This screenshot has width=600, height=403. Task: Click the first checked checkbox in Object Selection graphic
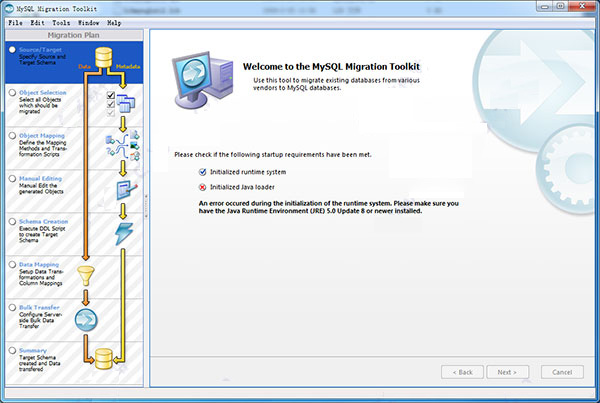(111, 95)
